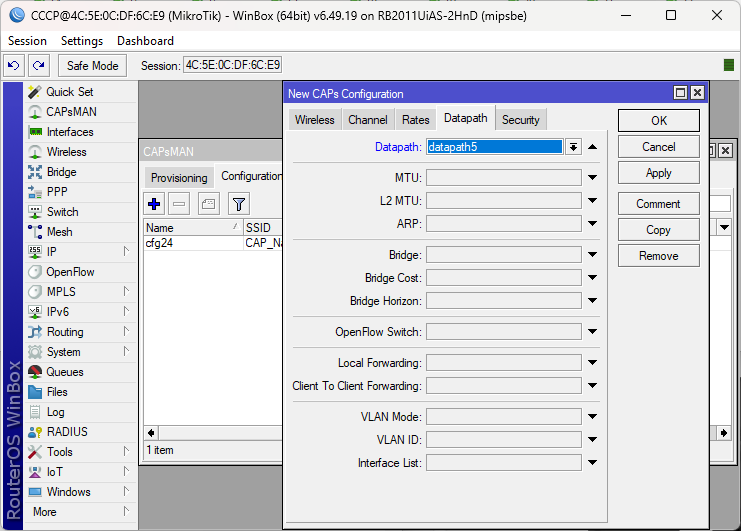Screen dimensions: 741x531
Task: Expand Tools submenu in sidebar
Action: pos(126,452)
